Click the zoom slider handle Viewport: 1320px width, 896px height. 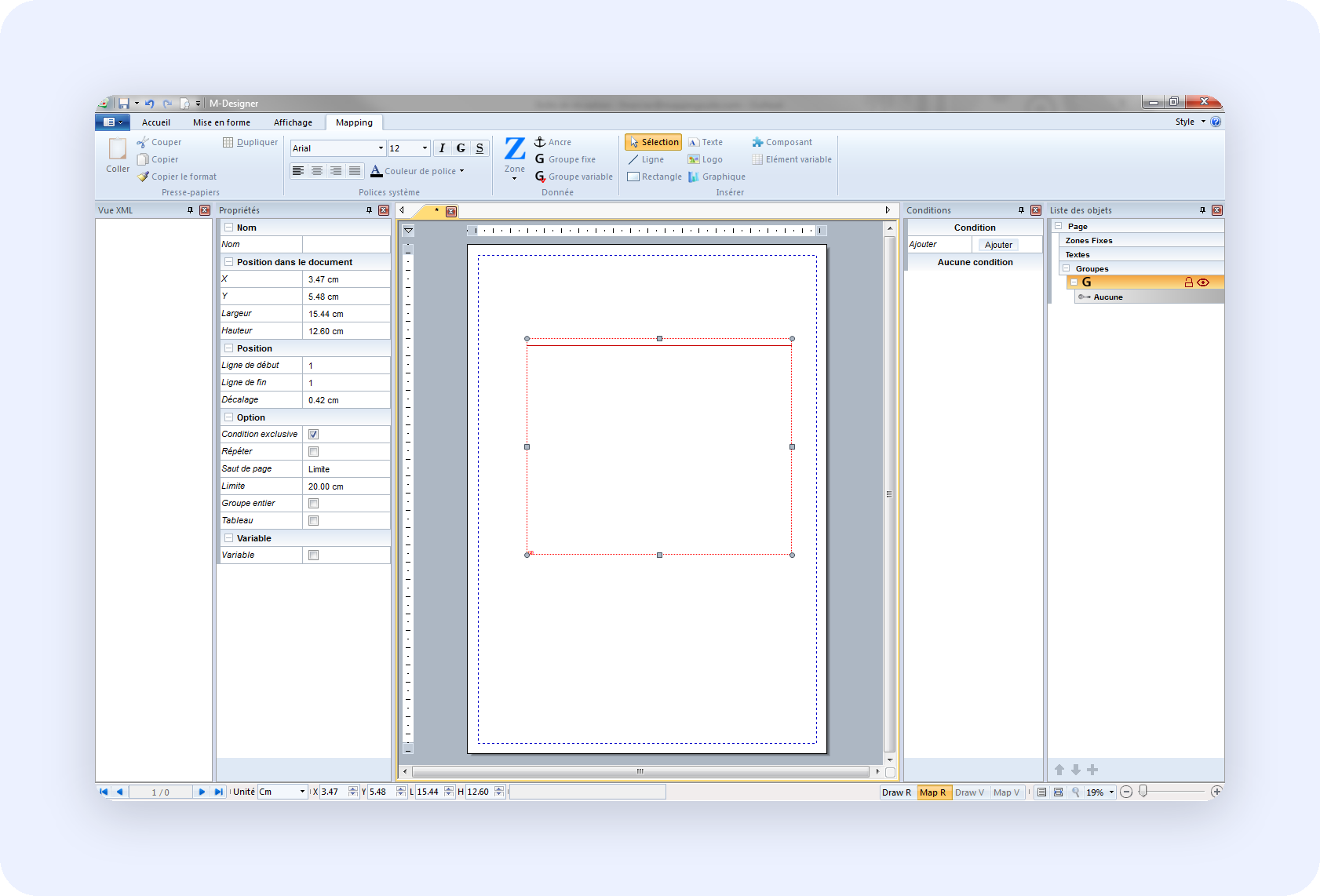[x=1143, y=792]
